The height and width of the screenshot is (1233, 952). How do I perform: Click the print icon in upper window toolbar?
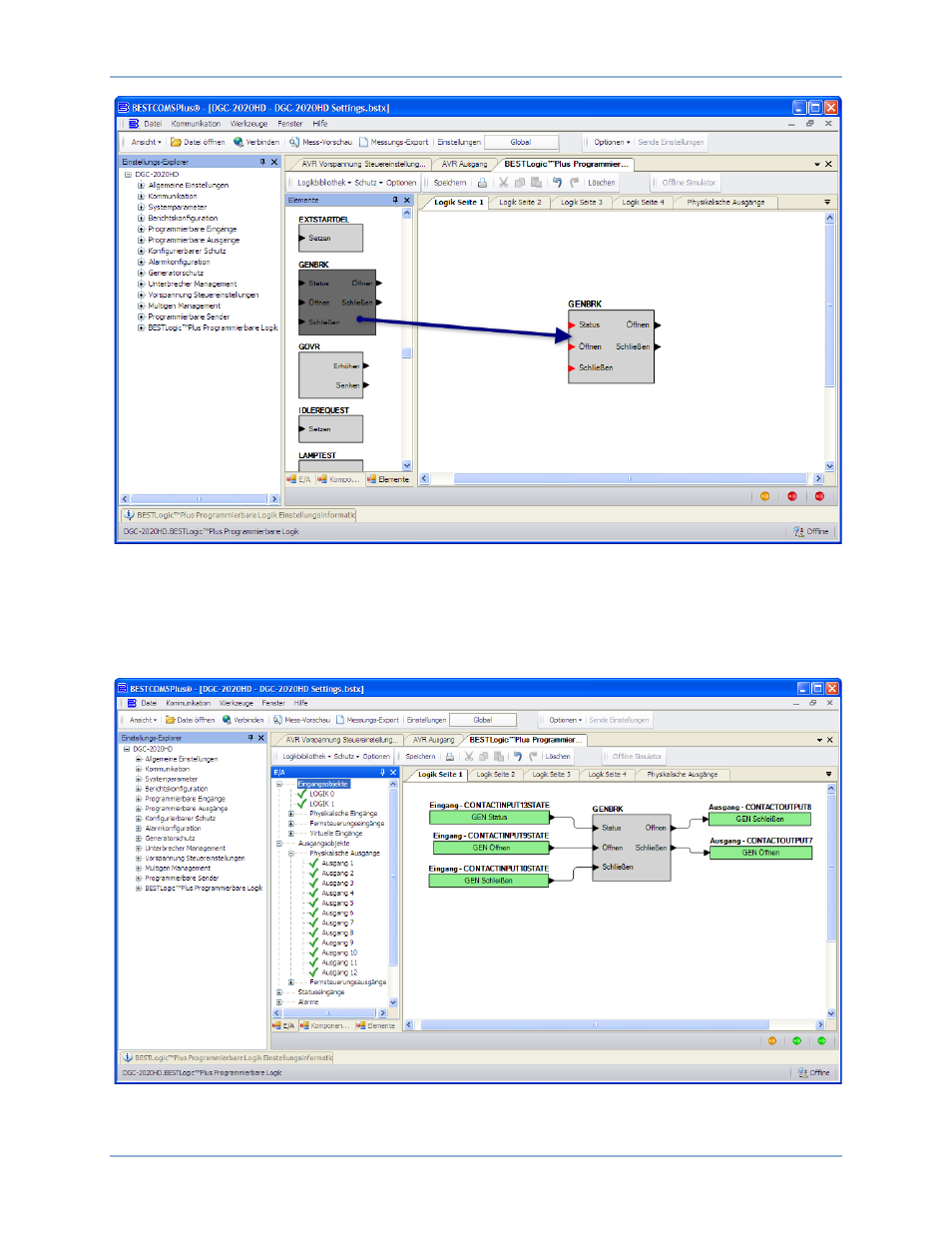point(482,183)
